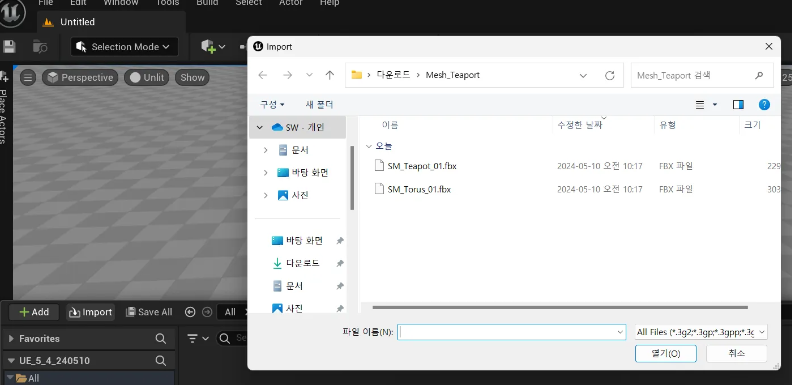Open the help question mark icon
Screen dimensions: 792x385
coord(764,105)
